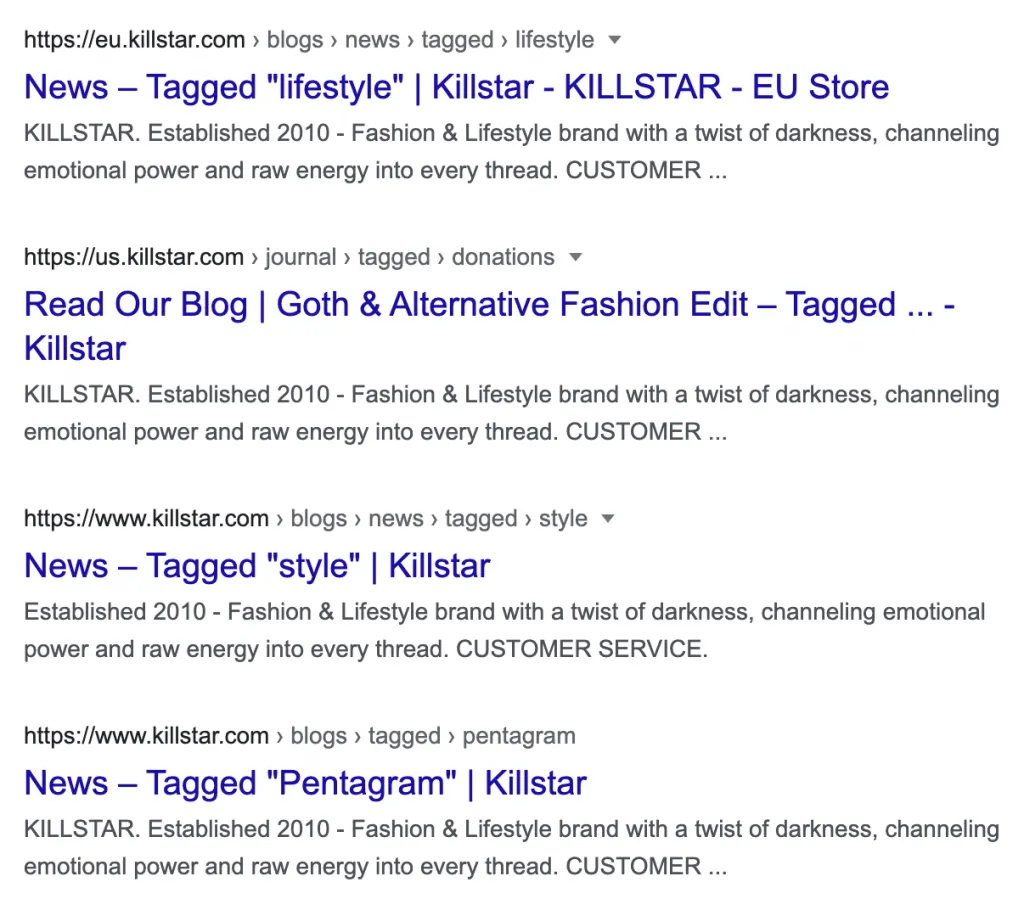The height and width of the screenshot is (910, 1024).
Task: Select the news breadcrumb segment in the first result
Action: pyautogui.click(x=372, y=40)
